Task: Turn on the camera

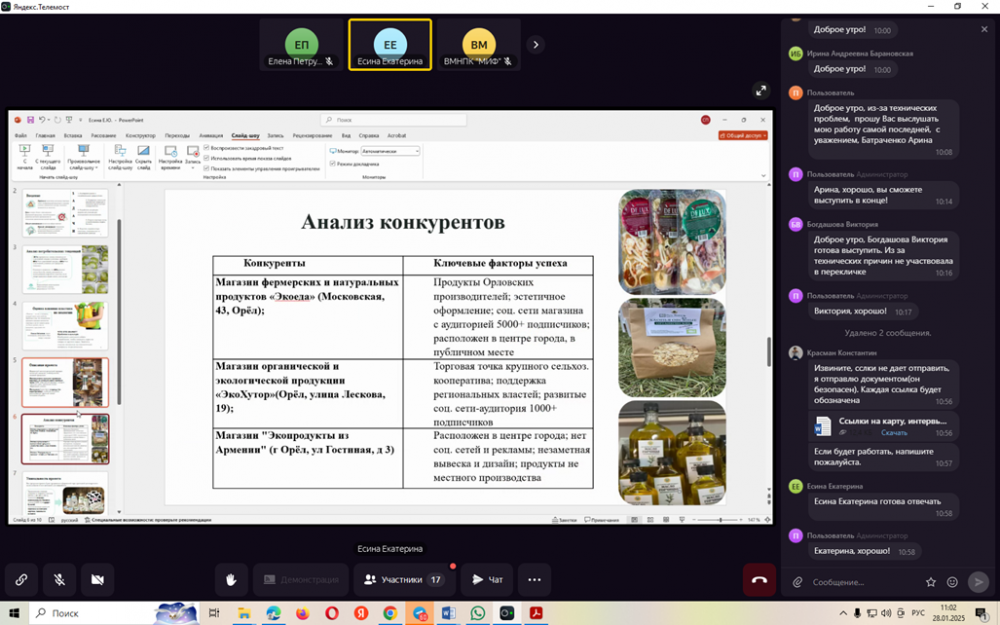Action: 97,579
